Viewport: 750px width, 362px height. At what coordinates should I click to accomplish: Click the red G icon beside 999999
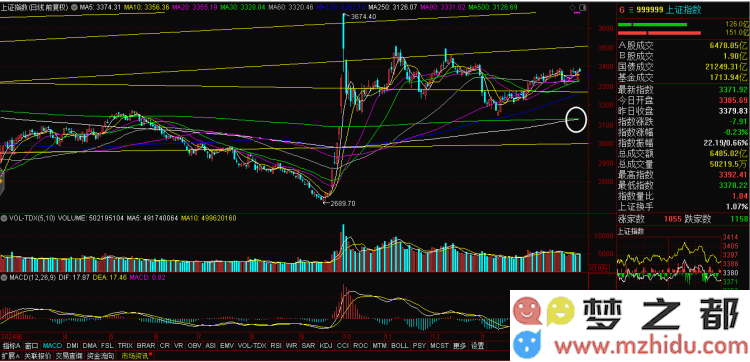tap(622, 9)
